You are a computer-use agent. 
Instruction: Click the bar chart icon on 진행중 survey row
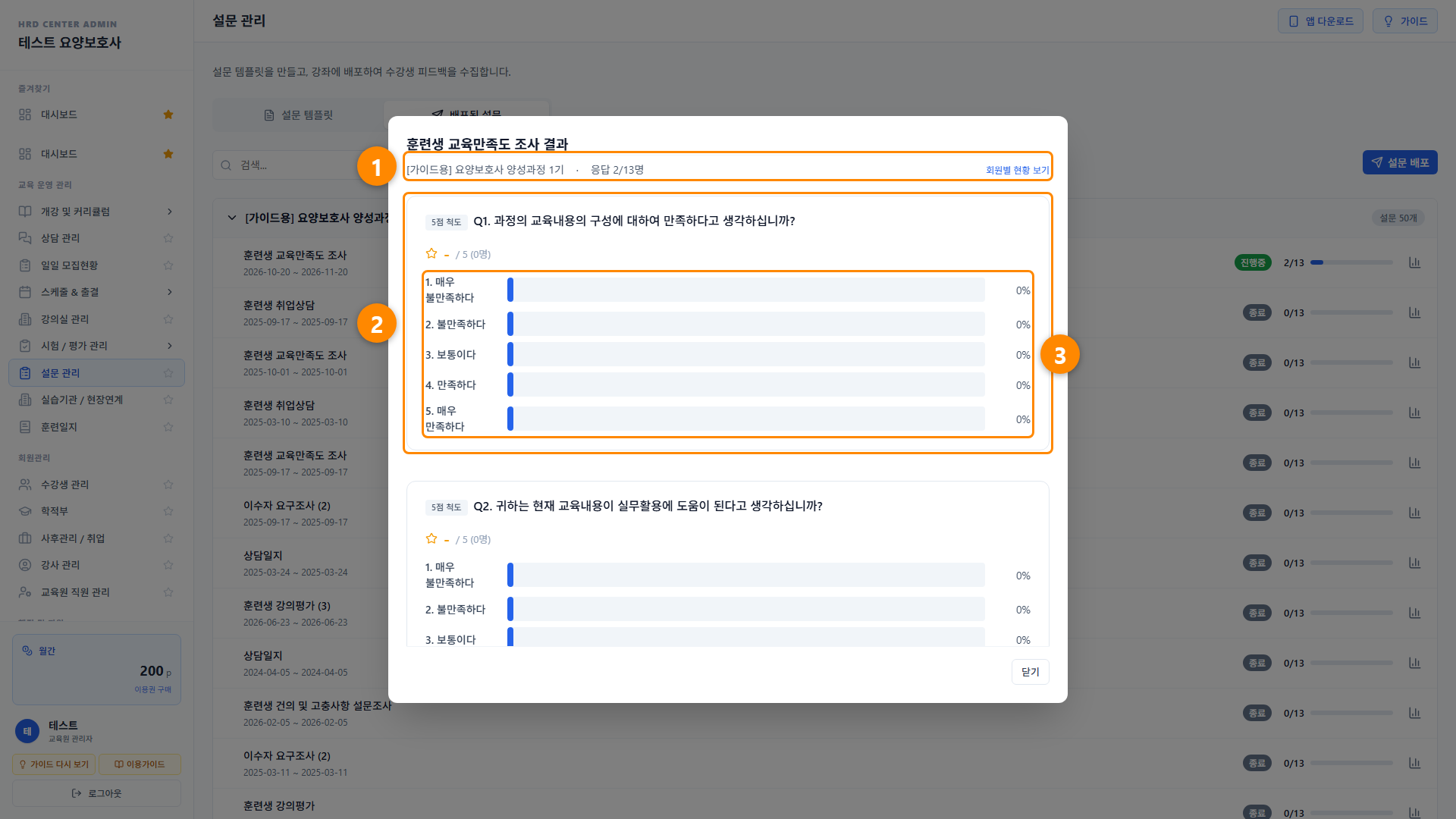(1414, 262)
